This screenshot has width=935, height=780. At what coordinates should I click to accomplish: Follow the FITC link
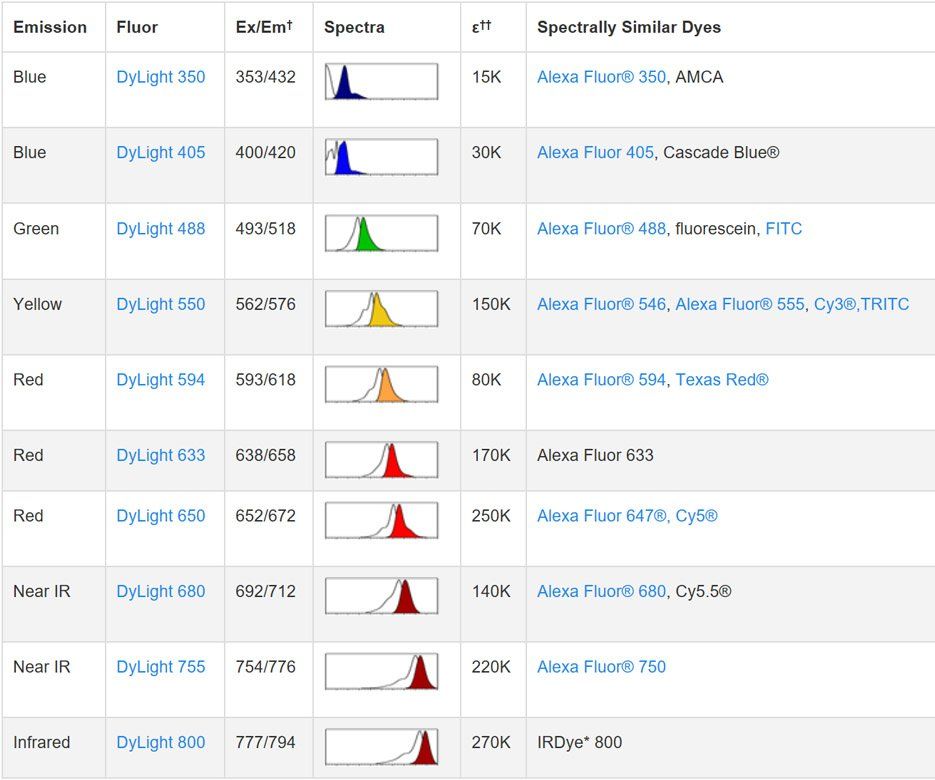click(x=783, y=229)
